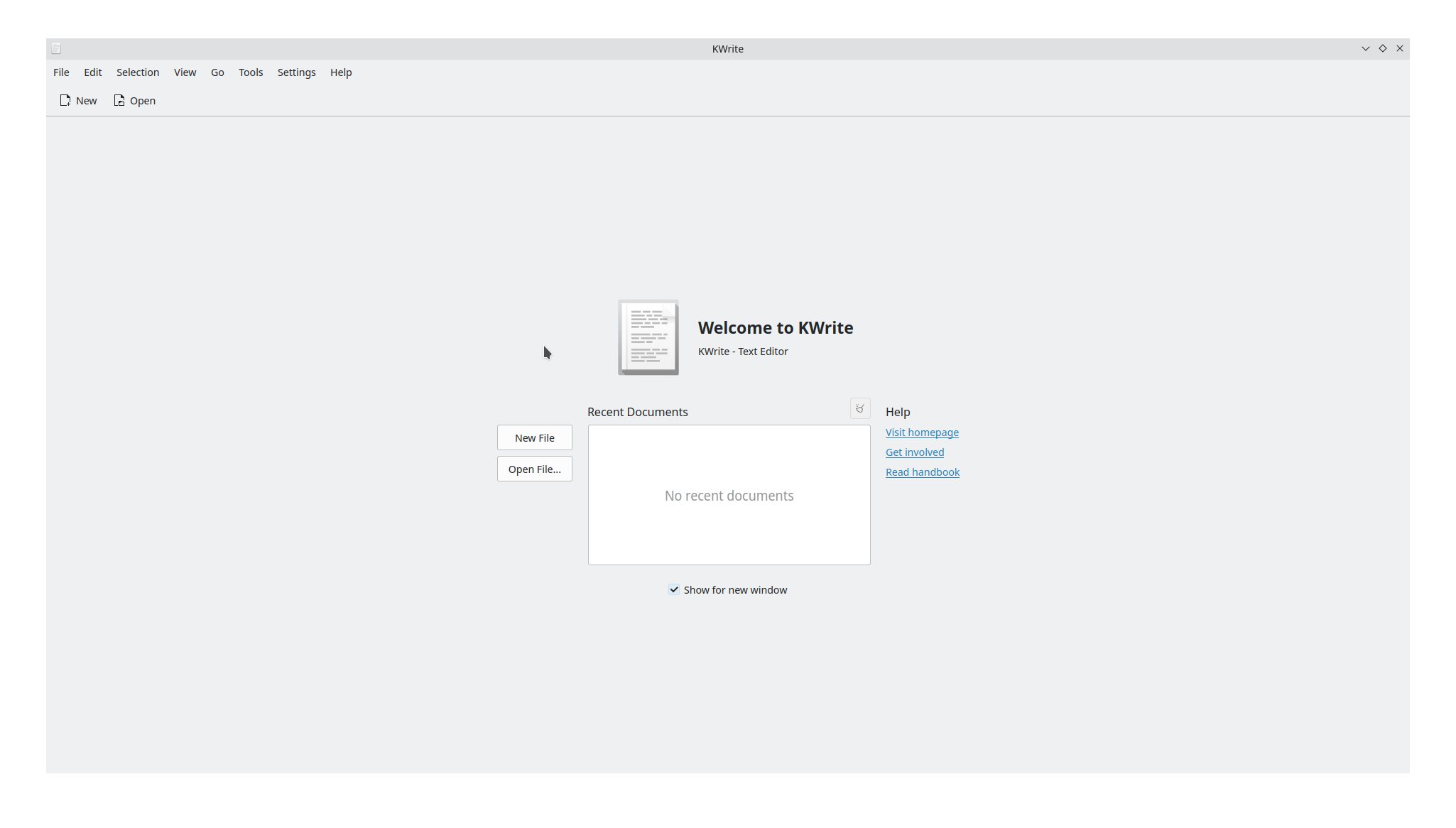
Task: Click the Open File... button
Action: pyautogui.click(x=535, y=469)
